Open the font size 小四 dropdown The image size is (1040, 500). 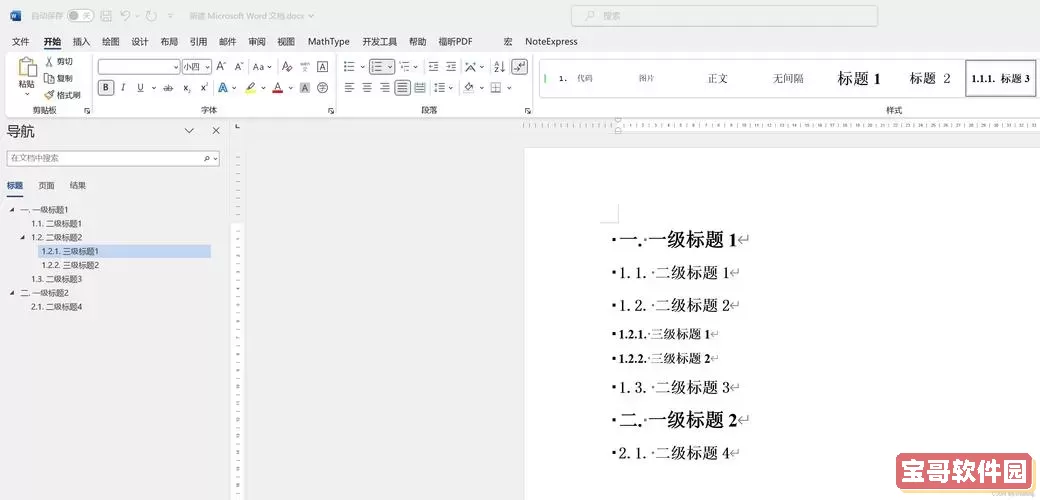207,67
